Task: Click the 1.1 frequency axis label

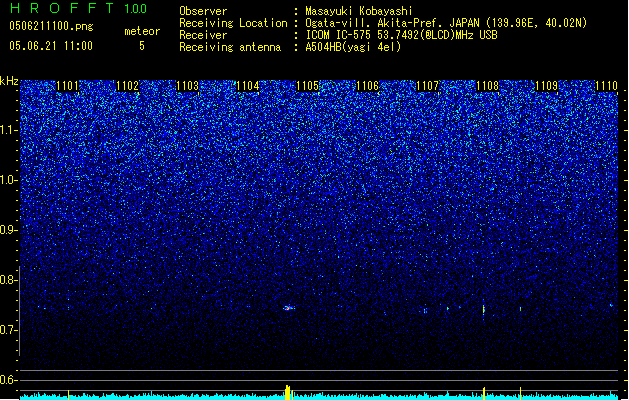Action: [8, 130]
